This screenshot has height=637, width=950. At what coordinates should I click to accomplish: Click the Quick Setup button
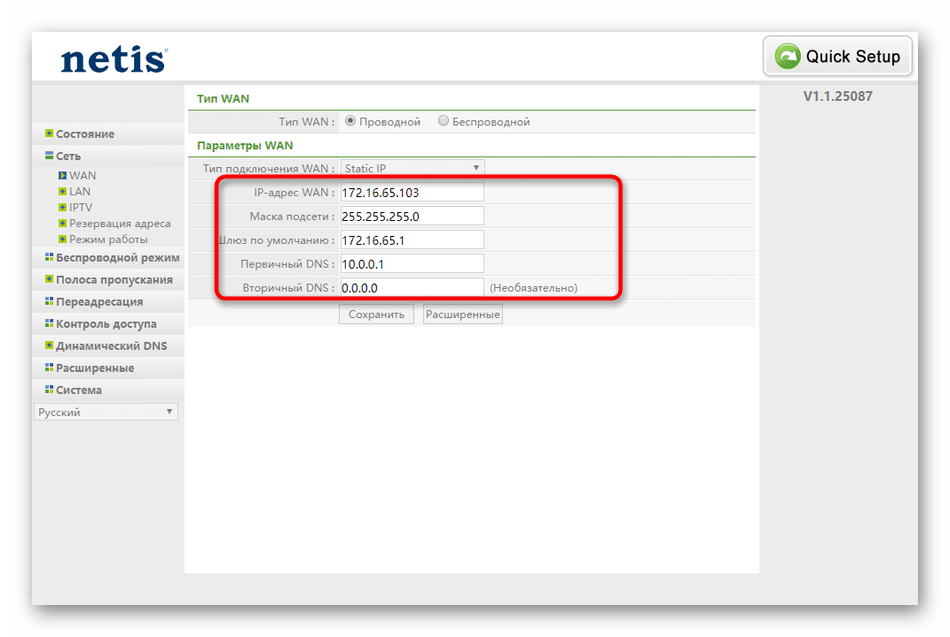click(837, 56)
